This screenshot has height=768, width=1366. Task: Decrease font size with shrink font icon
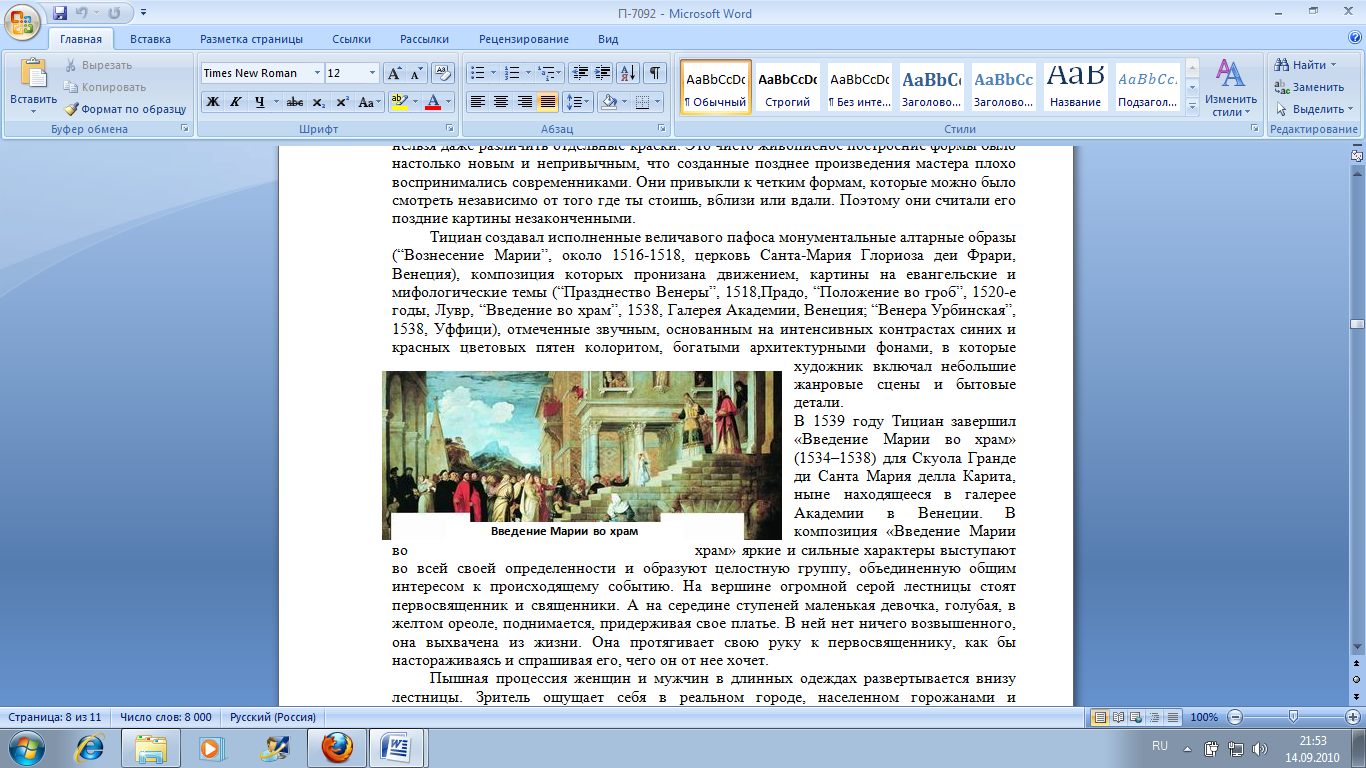pyautogui.click(x=416, y=73)
